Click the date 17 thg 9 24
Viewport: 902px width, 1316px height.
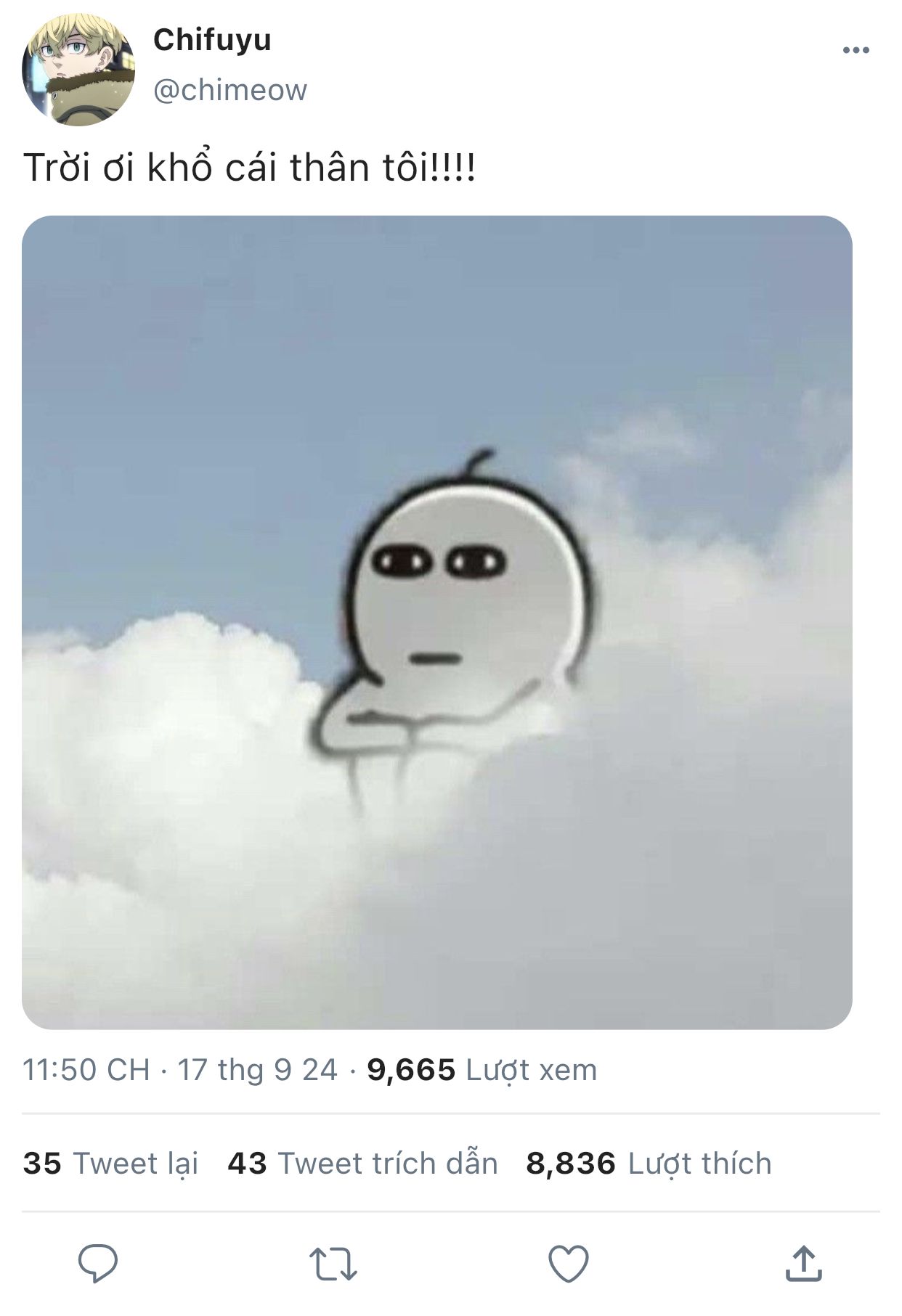257,1070
